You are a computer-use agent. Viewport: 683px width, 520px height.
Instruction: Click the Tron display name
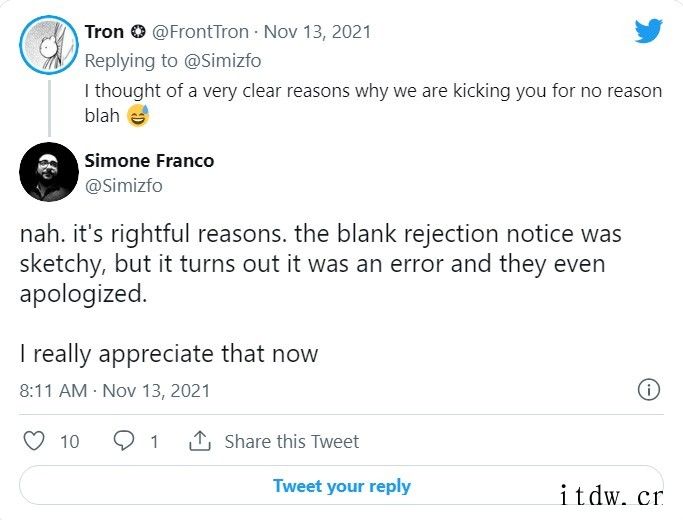click(x=105, y=32)
